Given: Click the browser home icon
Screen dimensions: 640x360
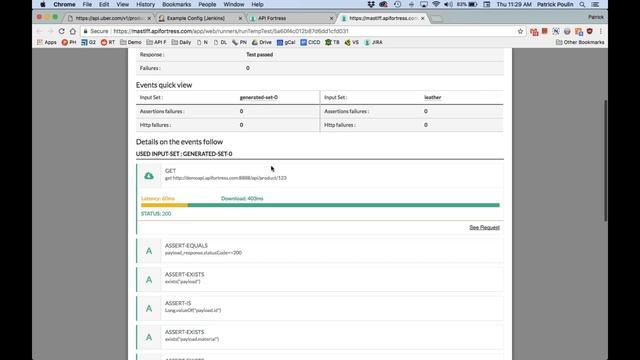Looking at the screenshot, I should tap(73, 31).
